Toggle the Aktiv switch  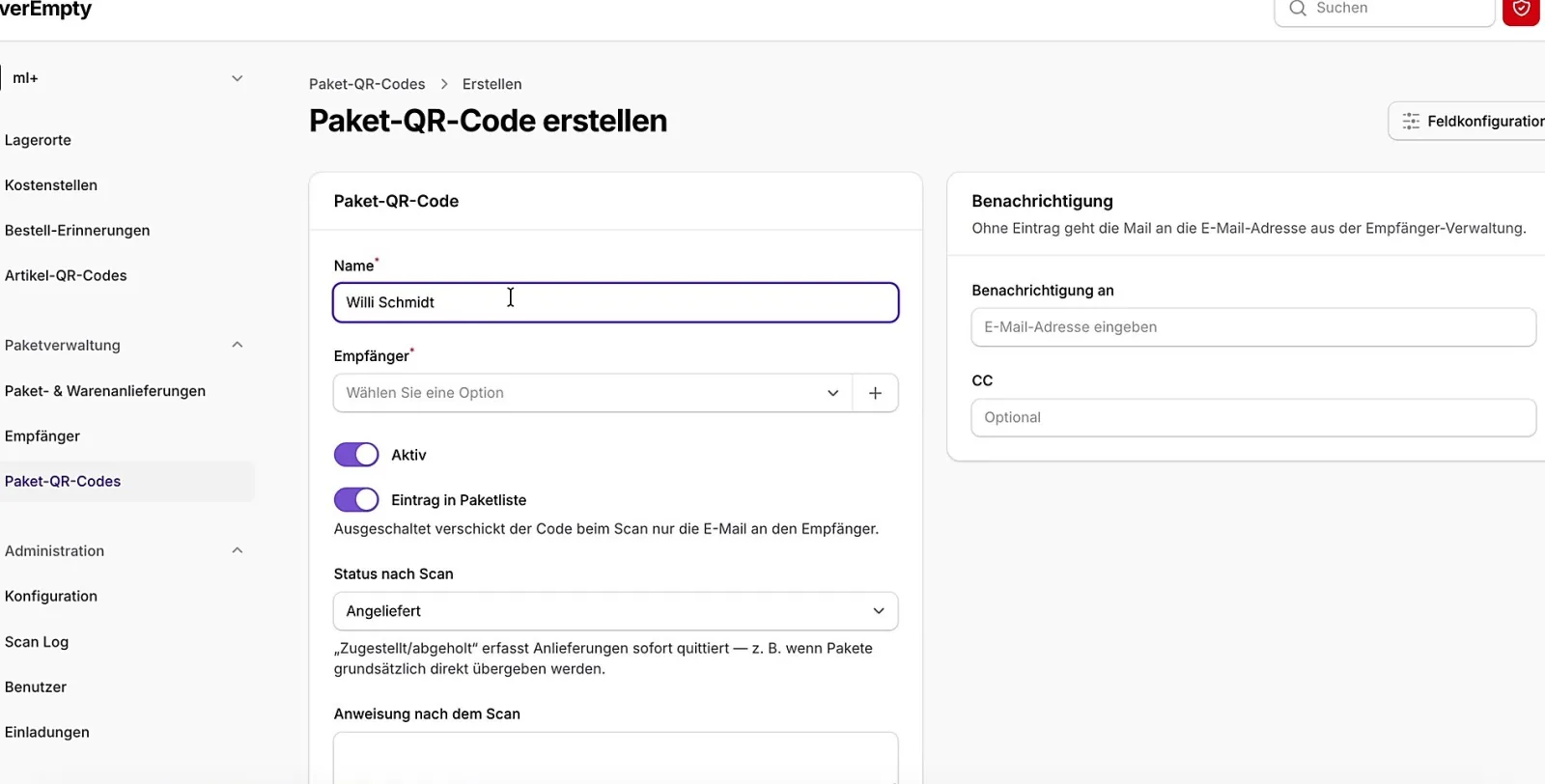coord(356,455)
